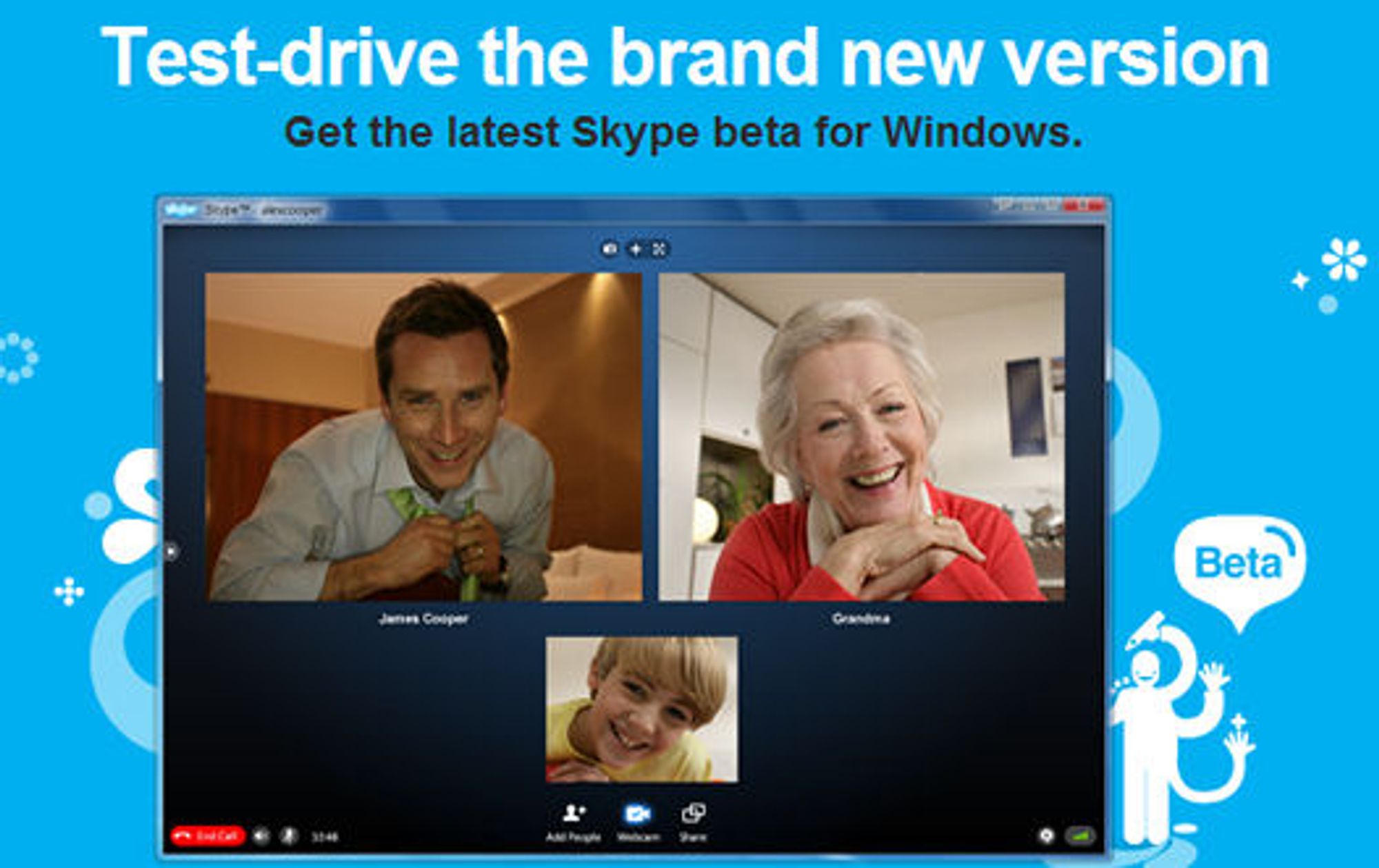The height and width of the screenshot is (868, 1379).
Task: Click the call duration timer text
Action: tap(325, 837)
